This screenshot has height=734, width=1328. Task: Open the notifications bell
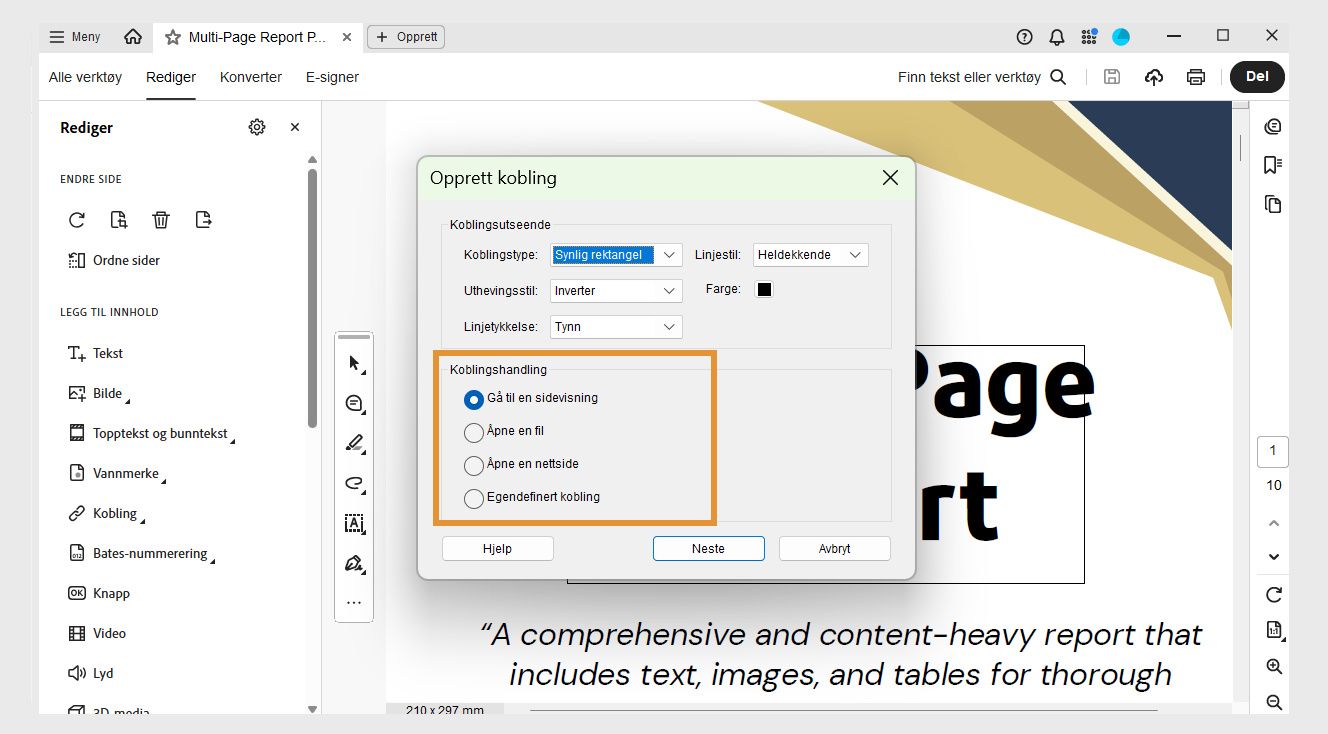1056,37
